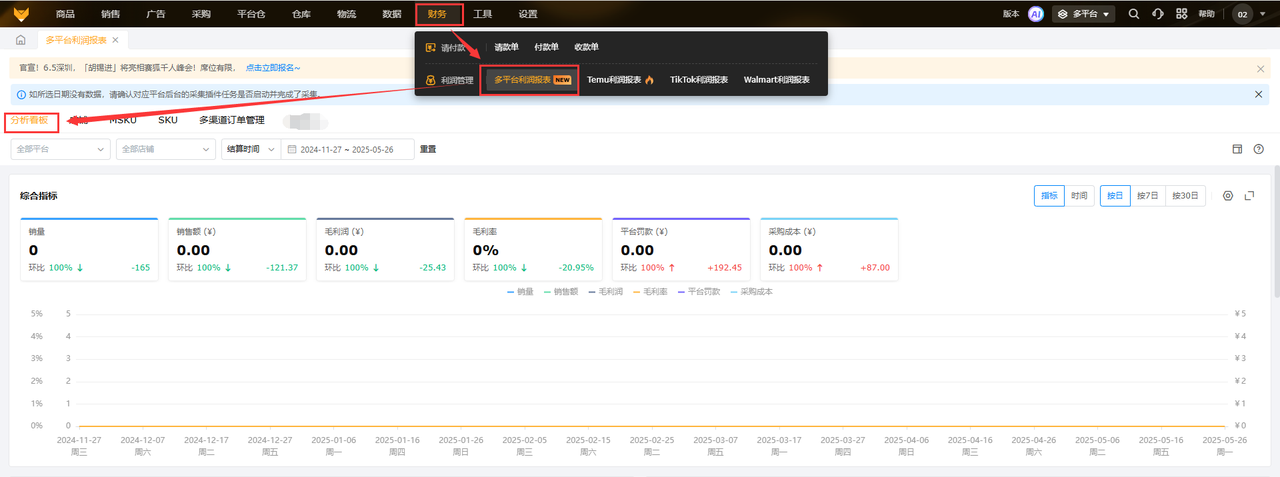Switch to 多渠道订单管理 tab
Viewport: 1280px width, 477px height.
coord(232,120)
